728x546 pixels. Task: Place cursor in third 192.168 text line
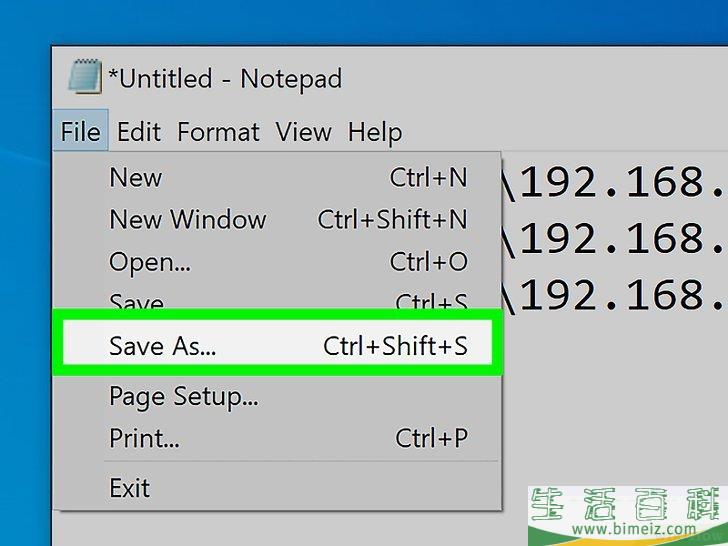pos(615,295)
